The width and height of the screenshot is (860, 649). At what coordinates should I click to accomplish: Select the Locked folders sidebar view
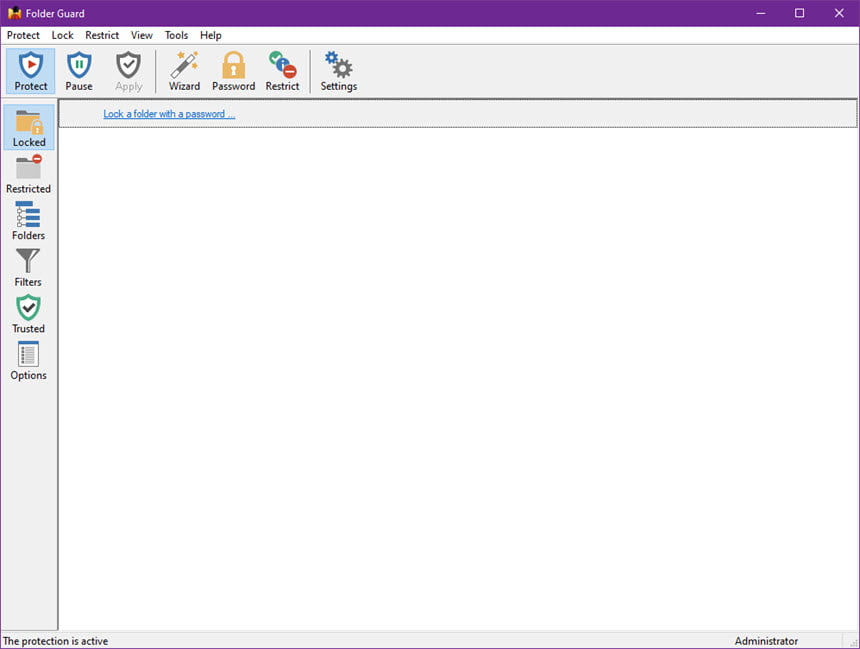click(x=29, y=128)
